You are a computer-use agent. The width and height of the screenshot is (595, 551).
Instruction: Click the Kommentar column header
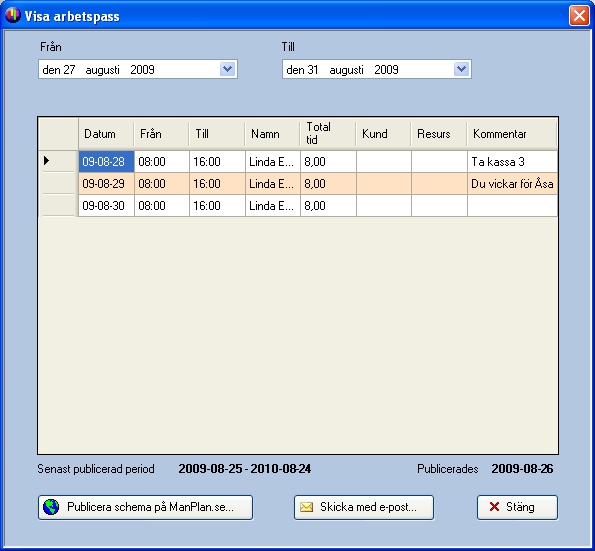[512, 134]
